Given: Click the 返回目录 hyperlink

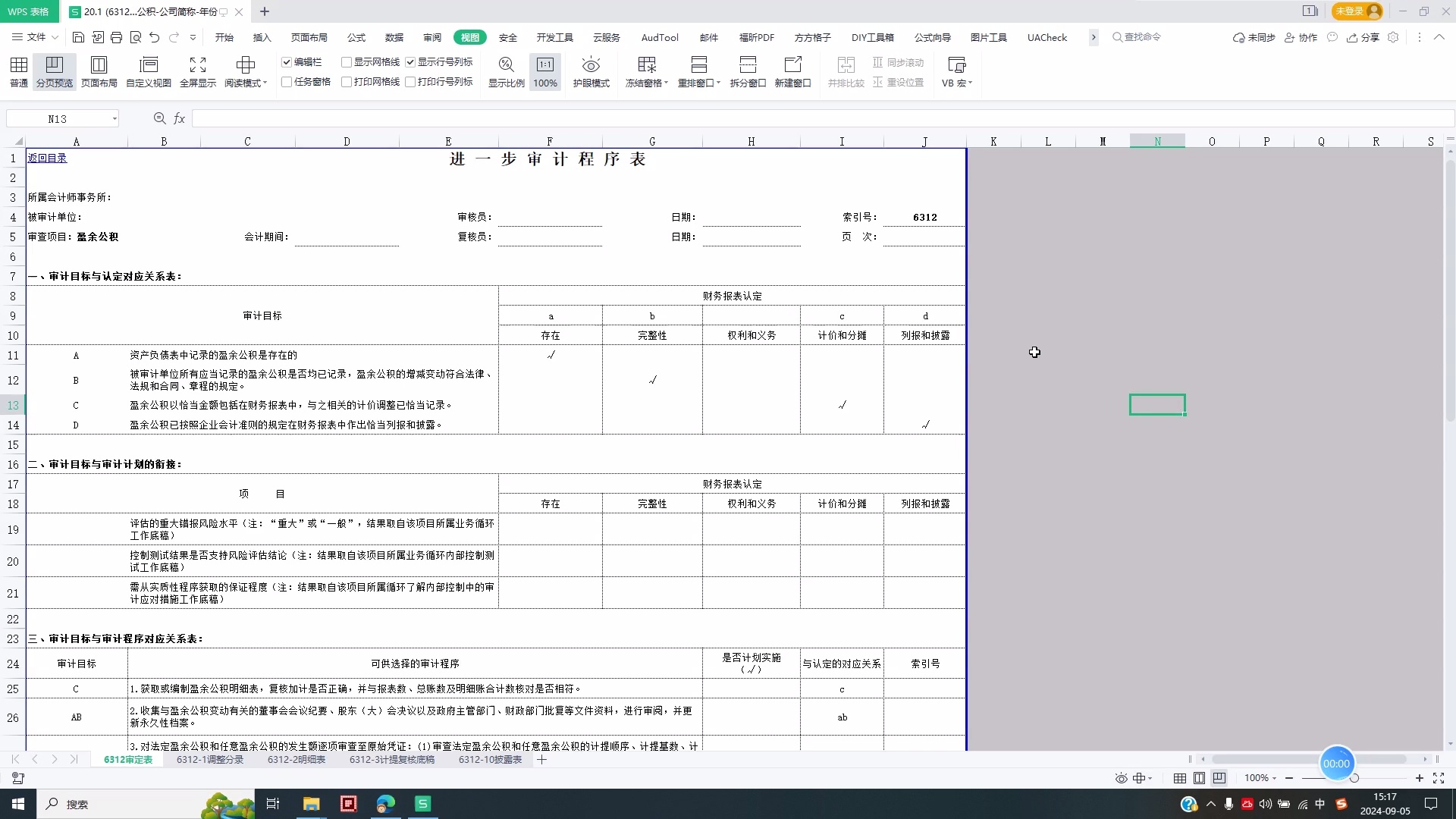Looking at the screenshot, I should [47, 158].
